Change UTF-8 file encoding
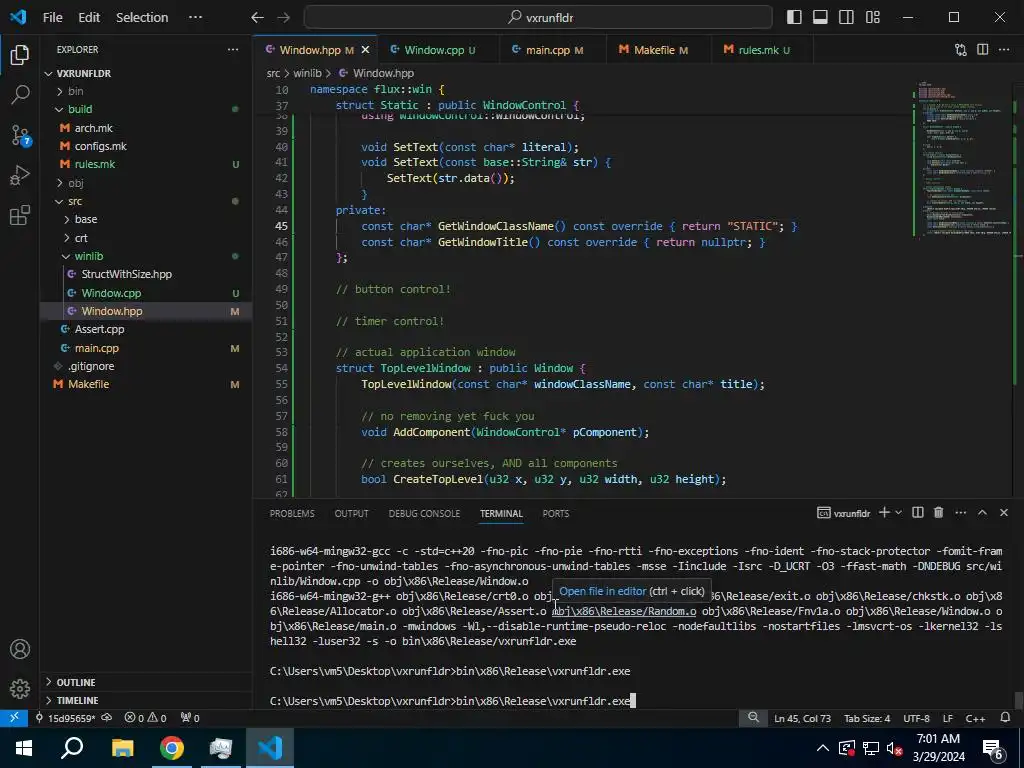 click(916, 718)
